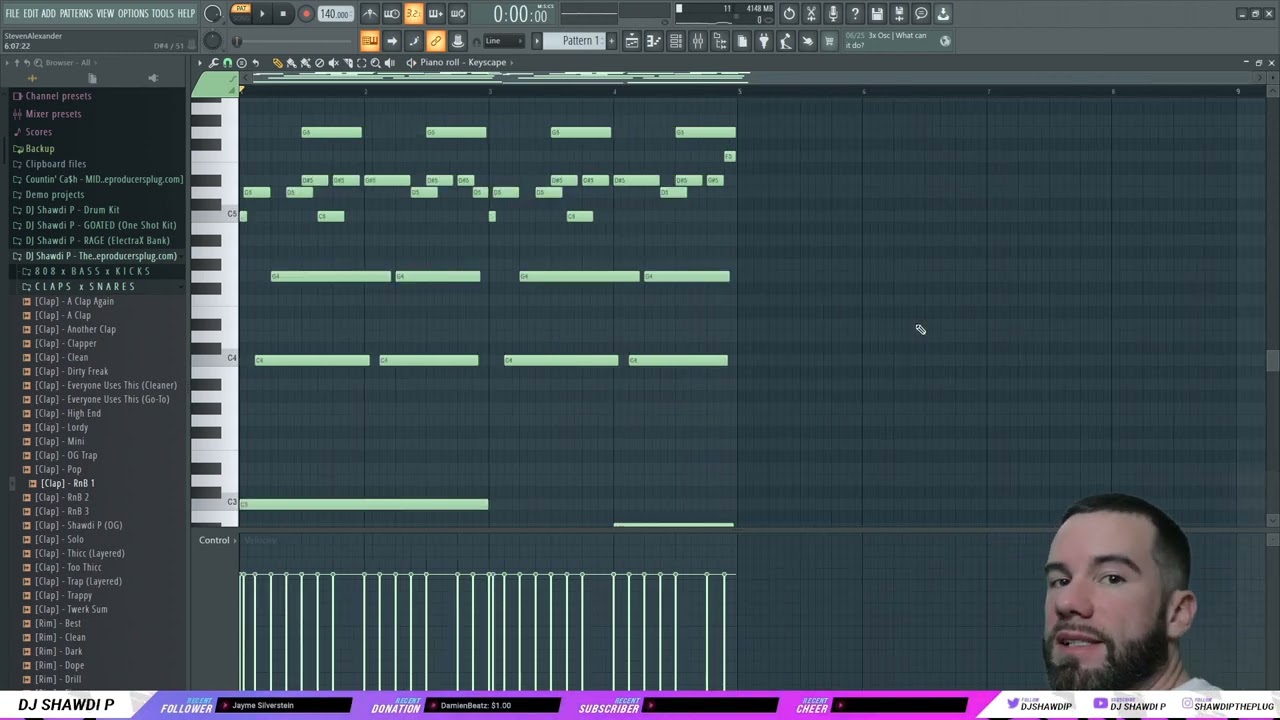Viewport: 1280px width, 720px height.
Task: Toggle the typing keyboard to piano button
Action: tap(369, 41)
